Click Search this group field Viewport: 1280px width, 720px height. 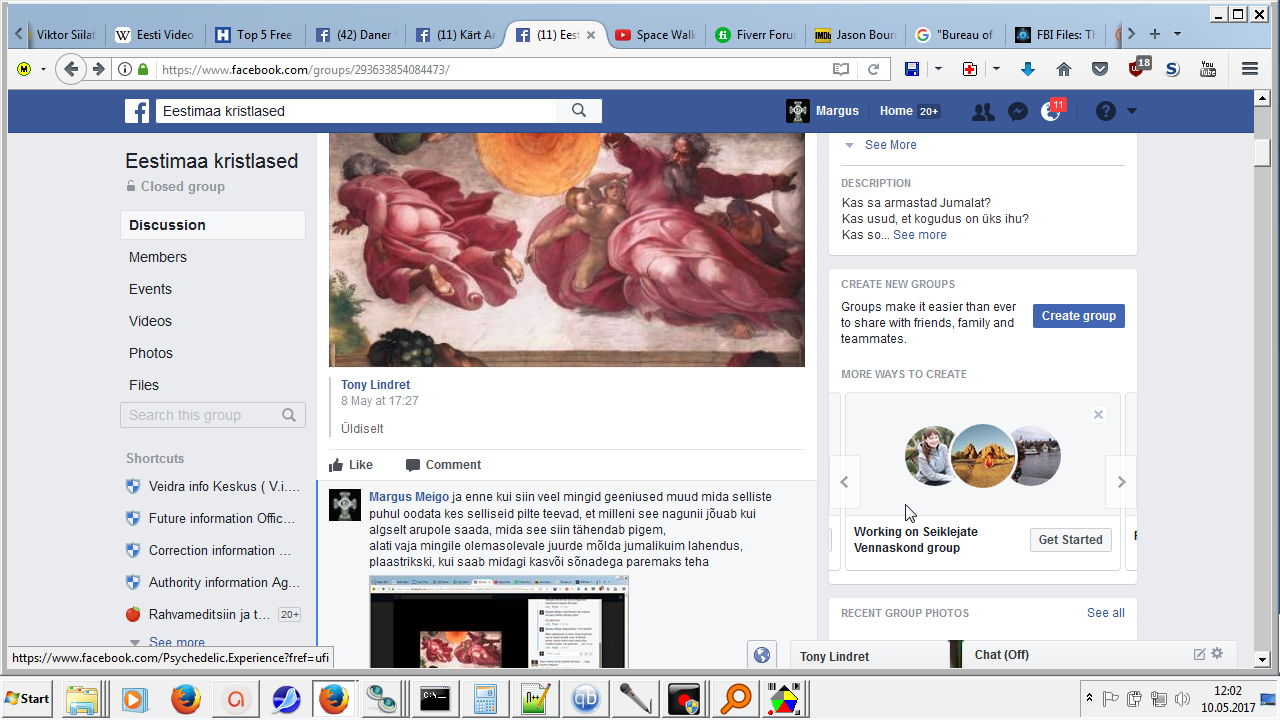[x=213, y=415]
